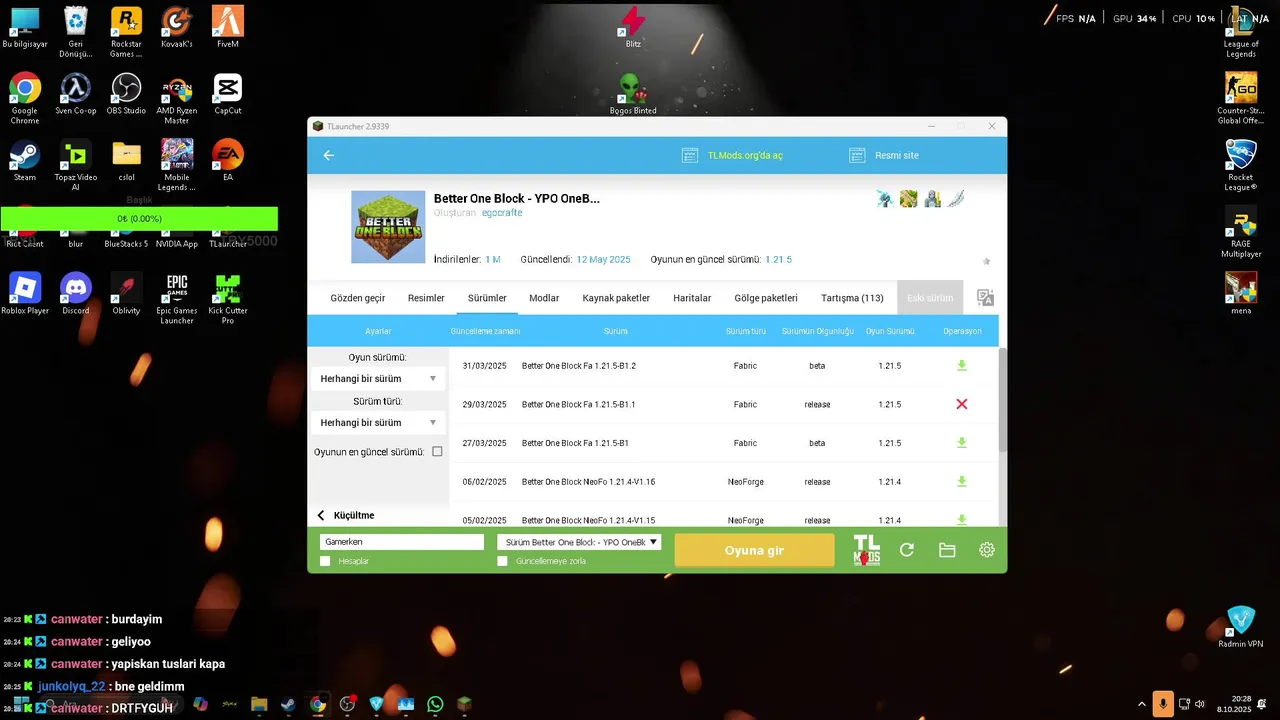Screen dimensions: 1280x720
Task: Open the Gölge paketleri tab
Action: point(766,298)
